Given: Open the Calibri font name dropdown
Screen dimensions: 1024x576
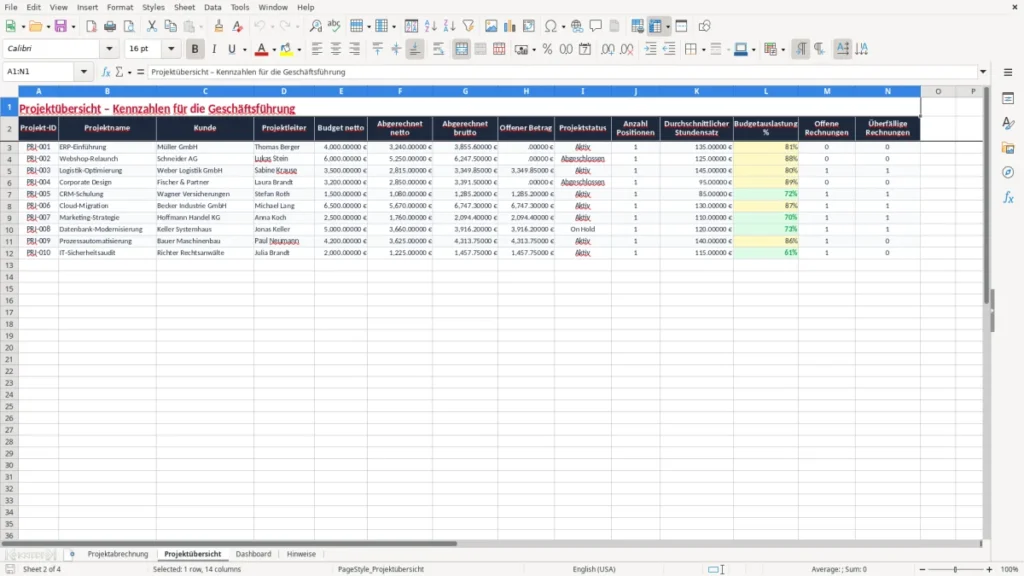Looking at the screenshot, I should point(109,49).
